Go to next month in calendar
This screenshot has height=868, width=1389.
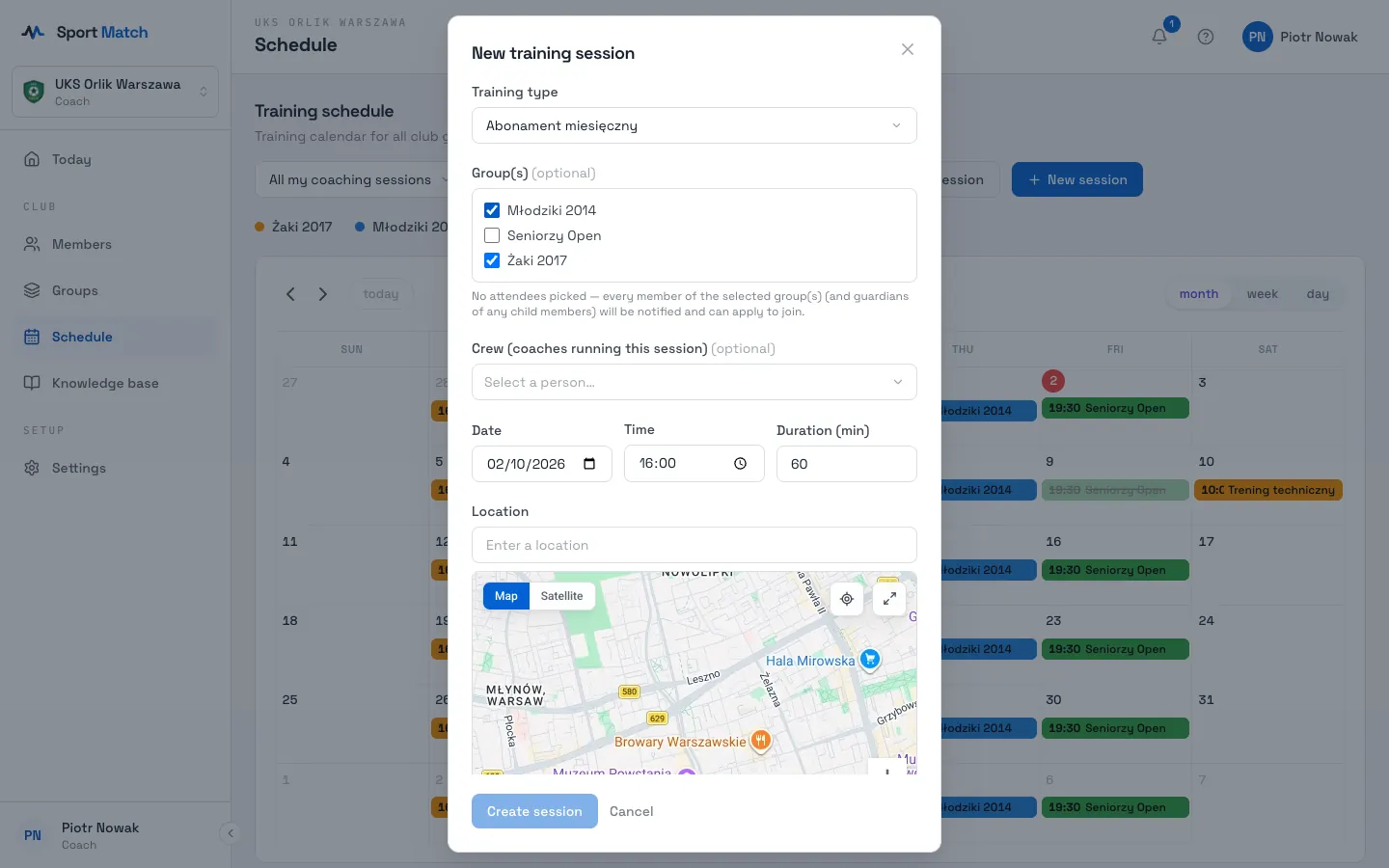coord(323,294)
